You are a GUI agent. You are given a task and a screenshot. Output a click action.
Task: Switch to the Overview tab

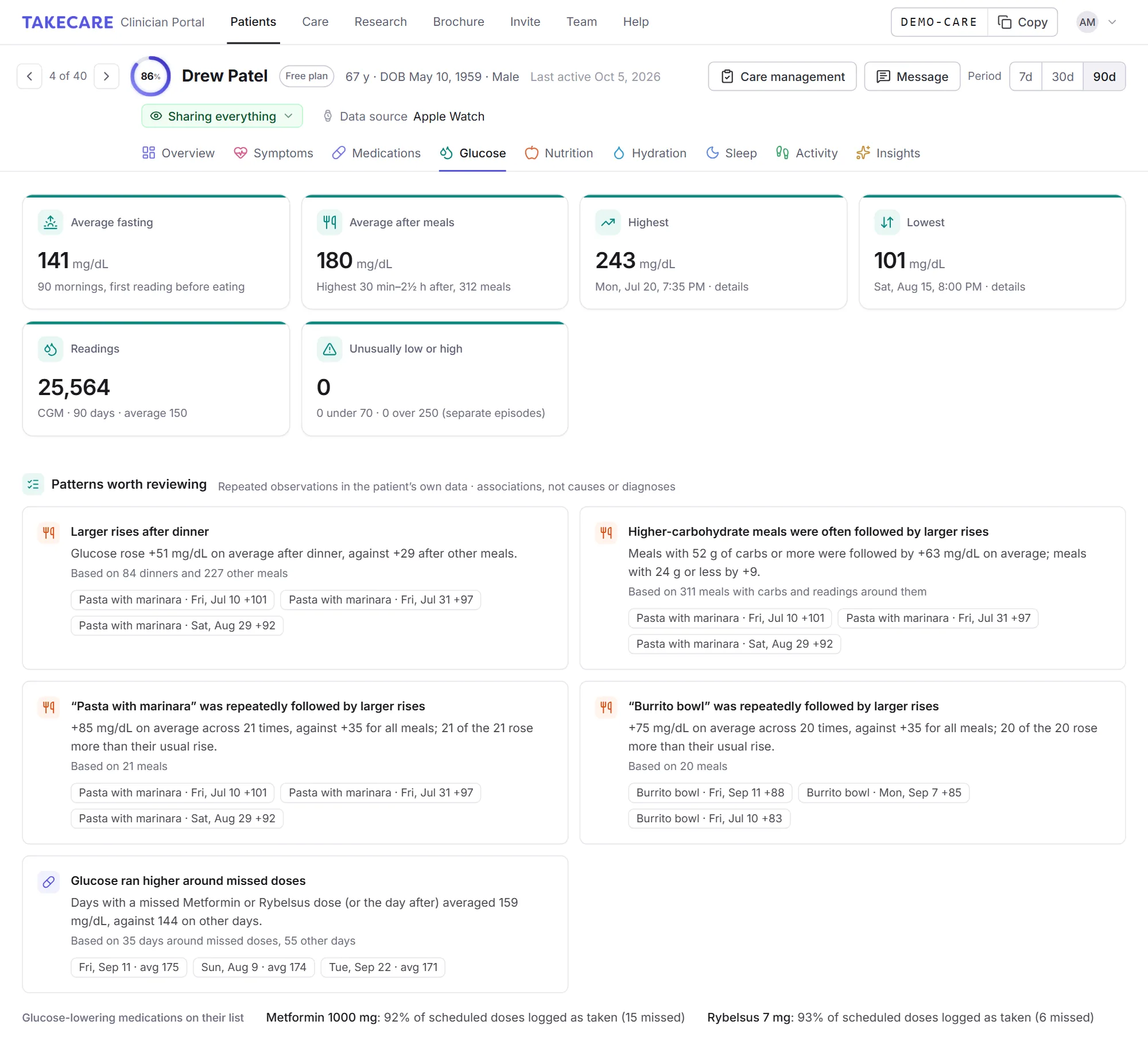179,153
